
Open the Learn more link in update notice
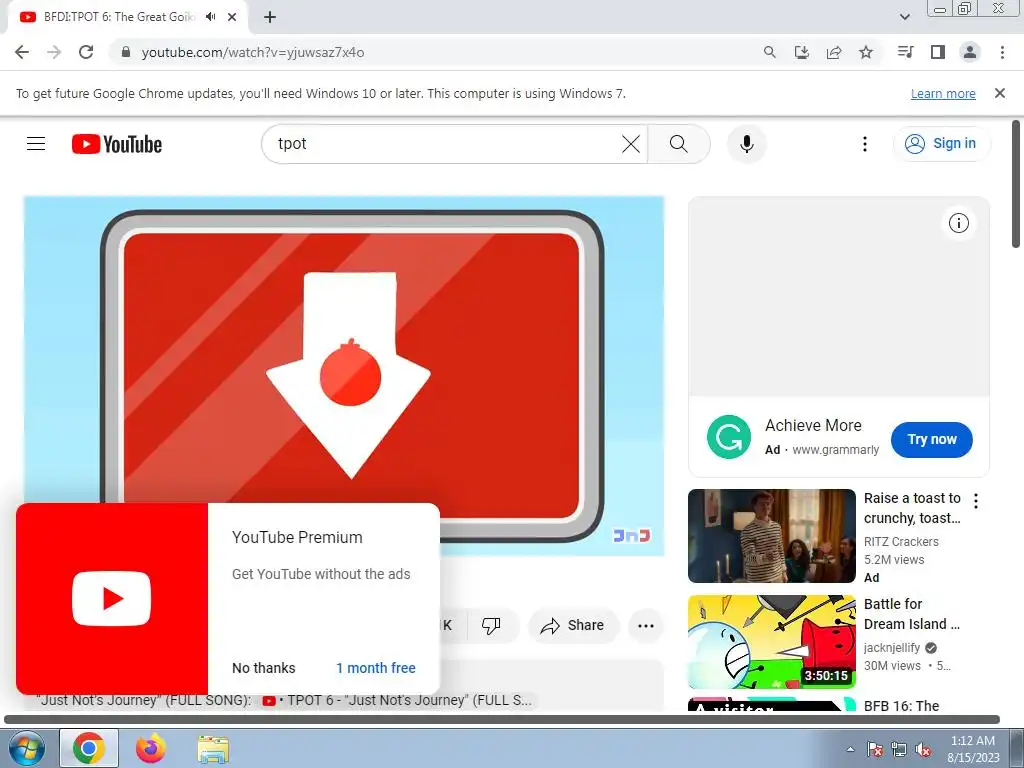(943, 93)
